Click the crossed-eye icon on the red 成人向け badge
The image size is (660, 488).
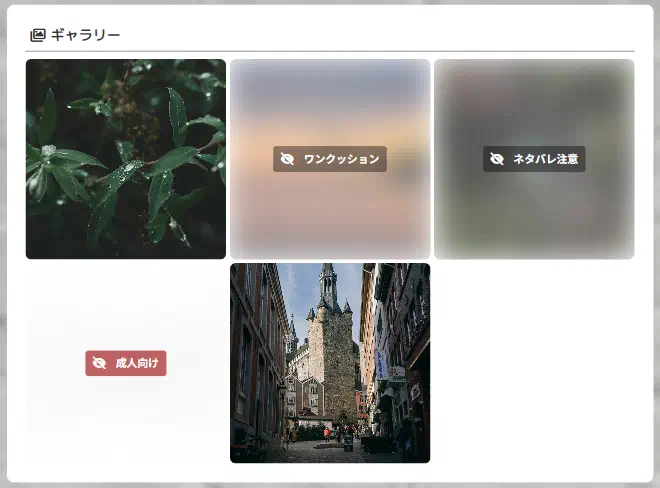click(x=99, y=363)
